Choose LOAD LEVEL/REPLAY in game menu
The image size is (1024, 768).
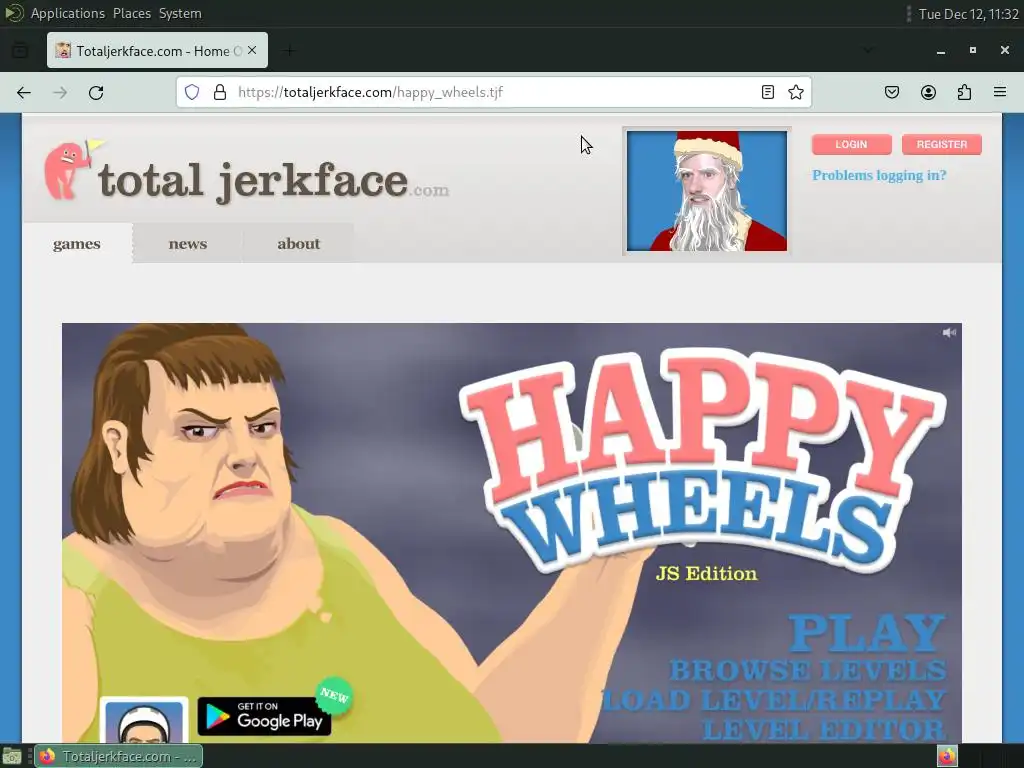[774, 700]
